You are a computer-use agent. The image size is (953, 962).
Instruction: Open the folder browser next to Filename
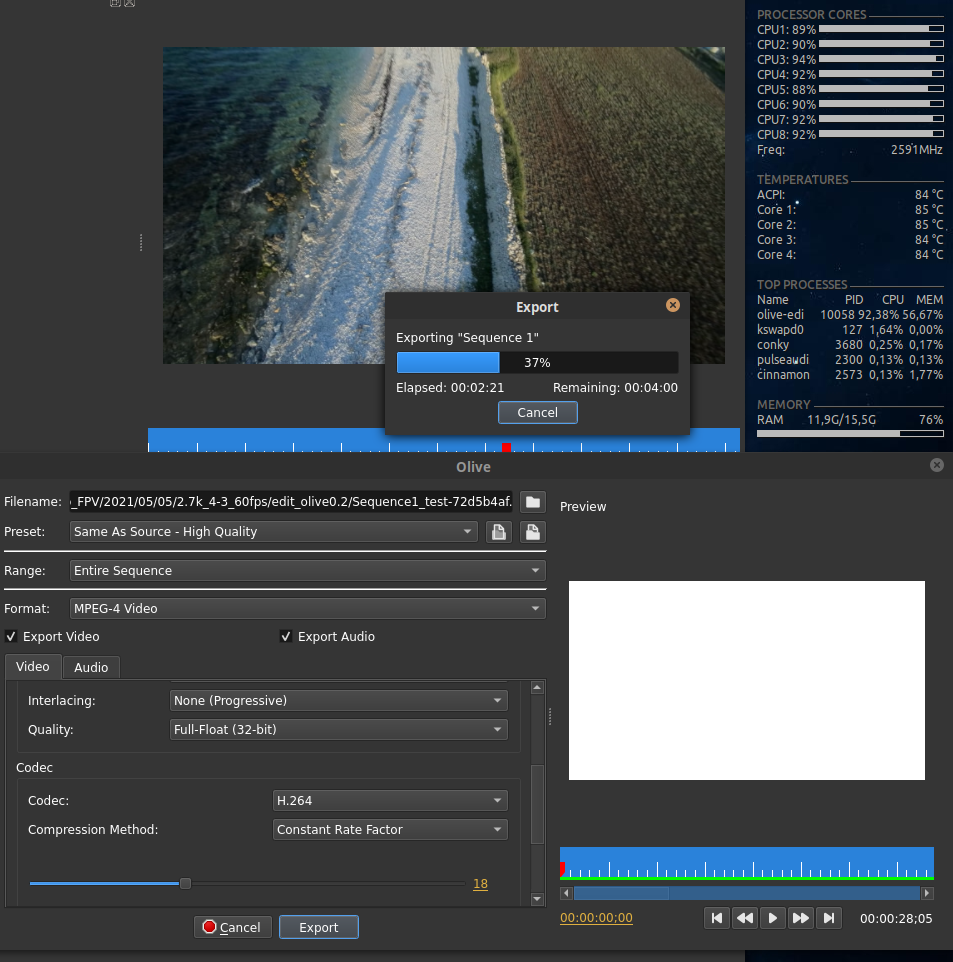[x=532, y=502]
